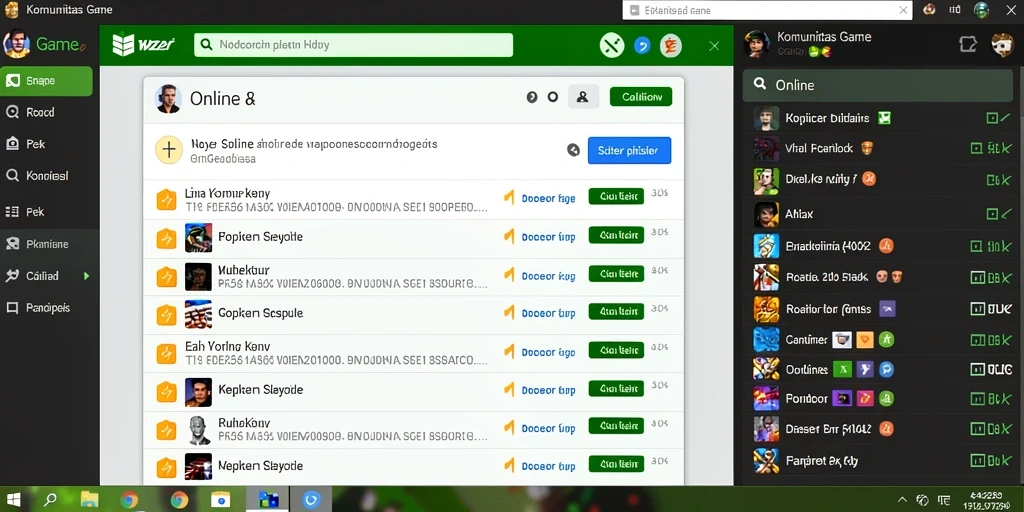Click the Calliow green button
The height and width of the screenshot is (512, 1024).
coord(641,97)
